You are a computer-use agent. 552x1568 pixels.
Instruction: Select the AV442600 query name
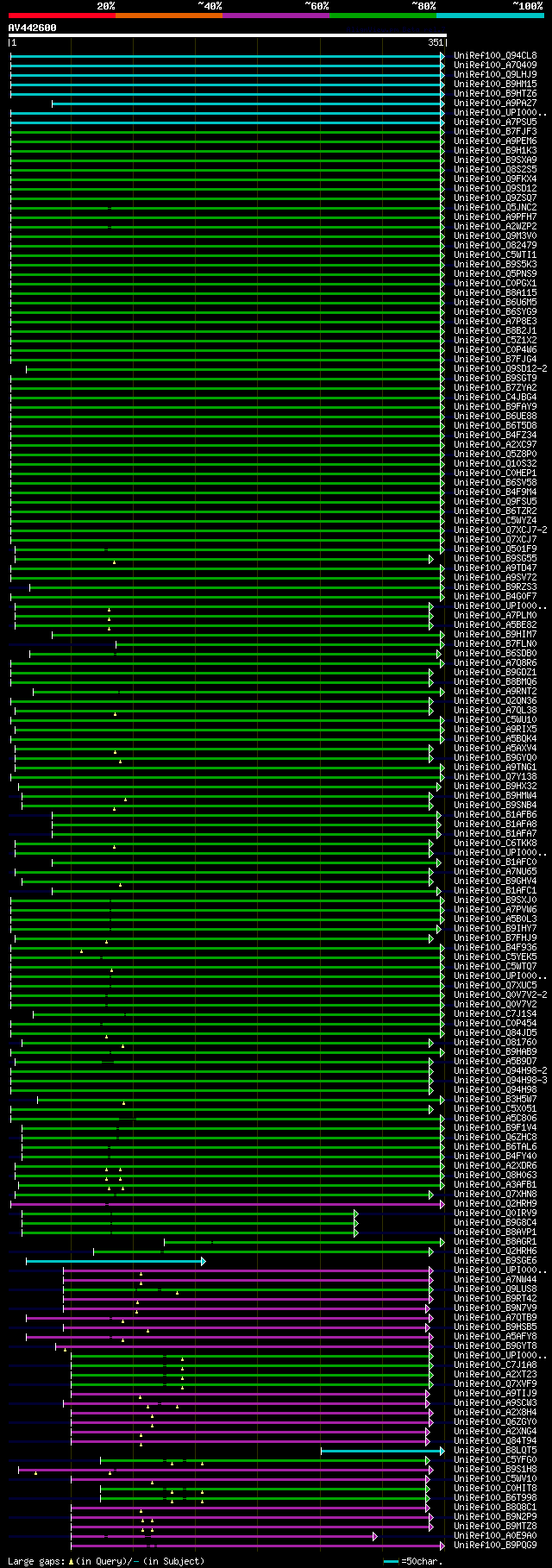(33, 28)
